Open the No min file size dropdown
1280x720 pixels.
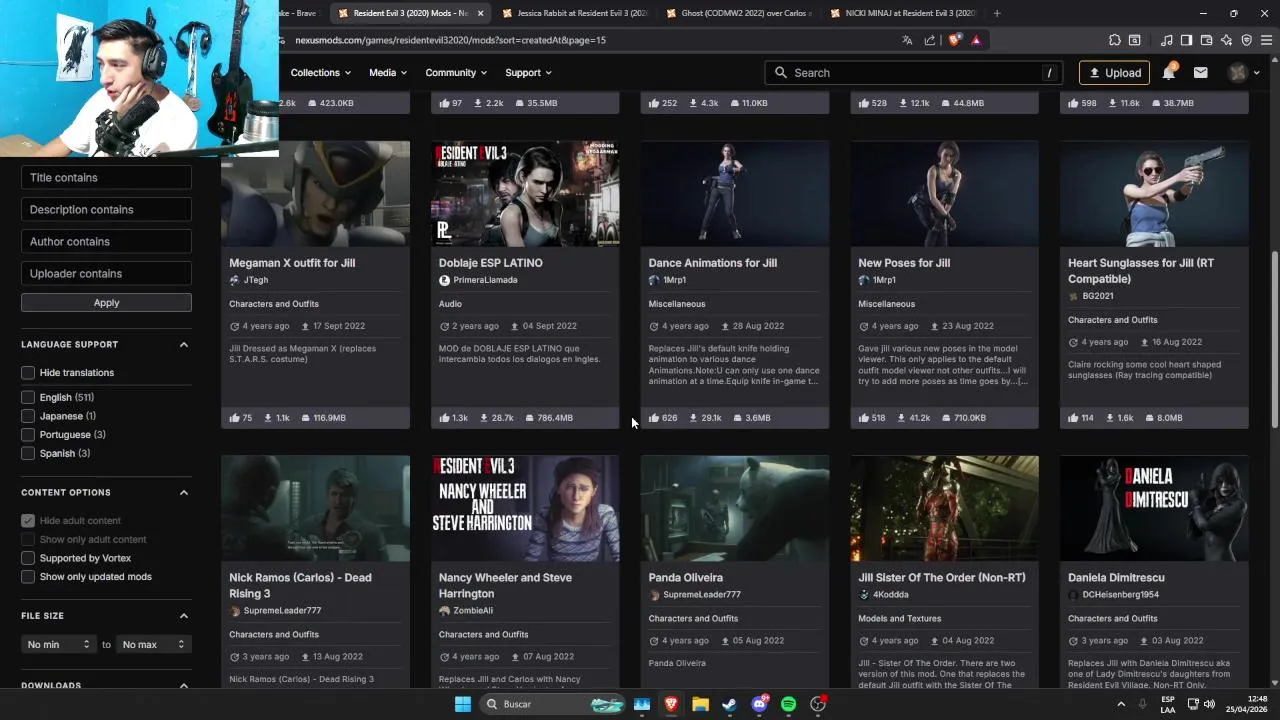pyautogui.click(x=59, y=644)
